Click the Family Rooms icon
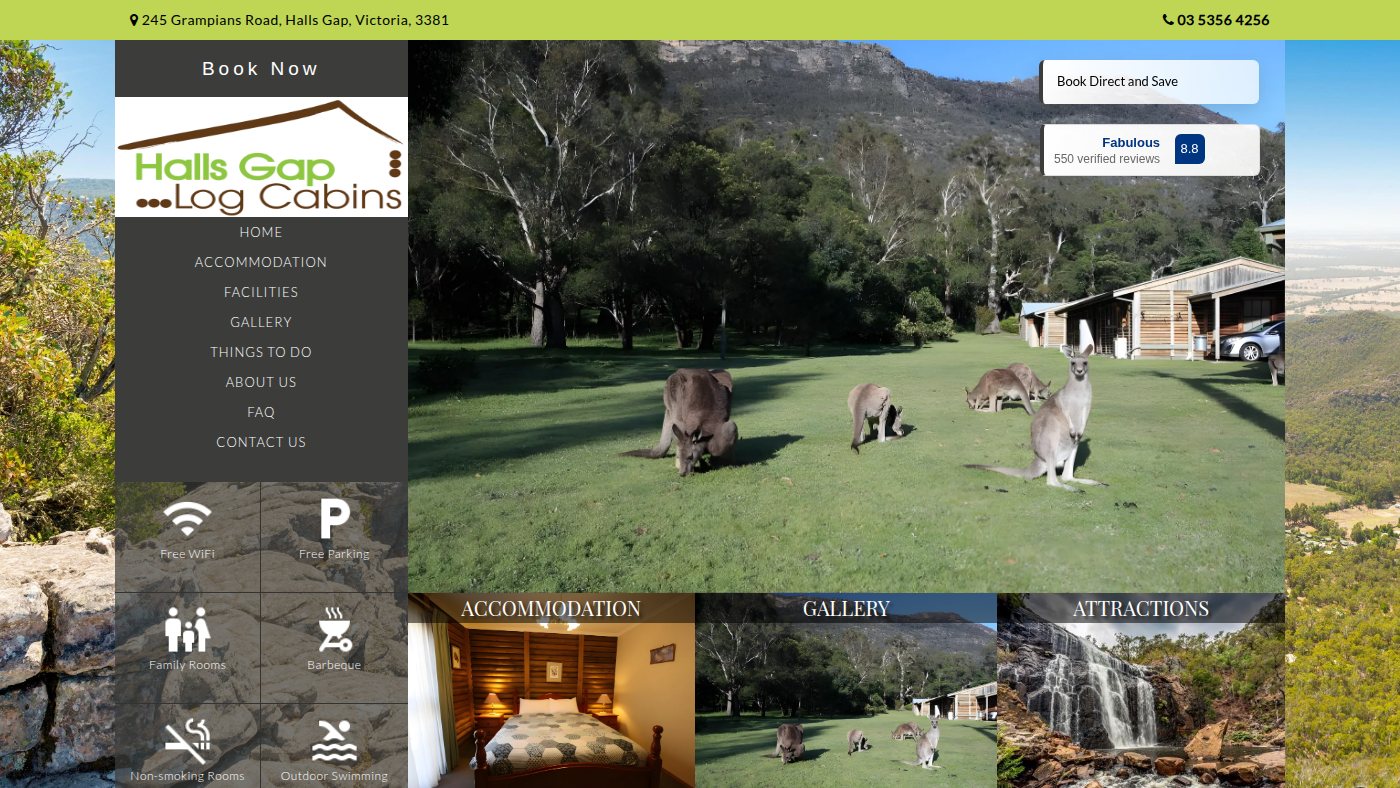 pos(188,629)
